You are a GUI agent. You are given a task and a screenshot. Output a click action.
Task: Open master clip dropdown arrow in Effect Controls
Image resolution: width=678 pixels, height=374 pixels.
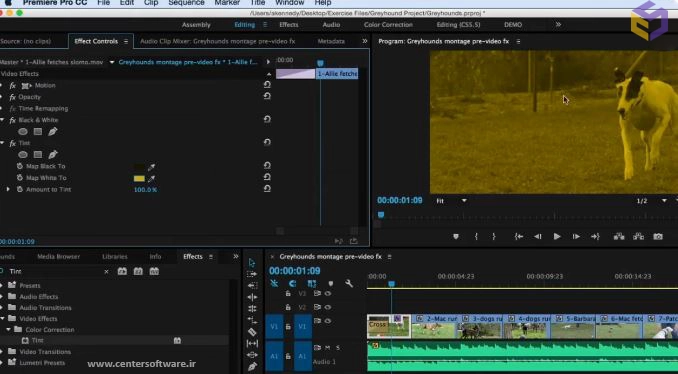tap(112, 62)
